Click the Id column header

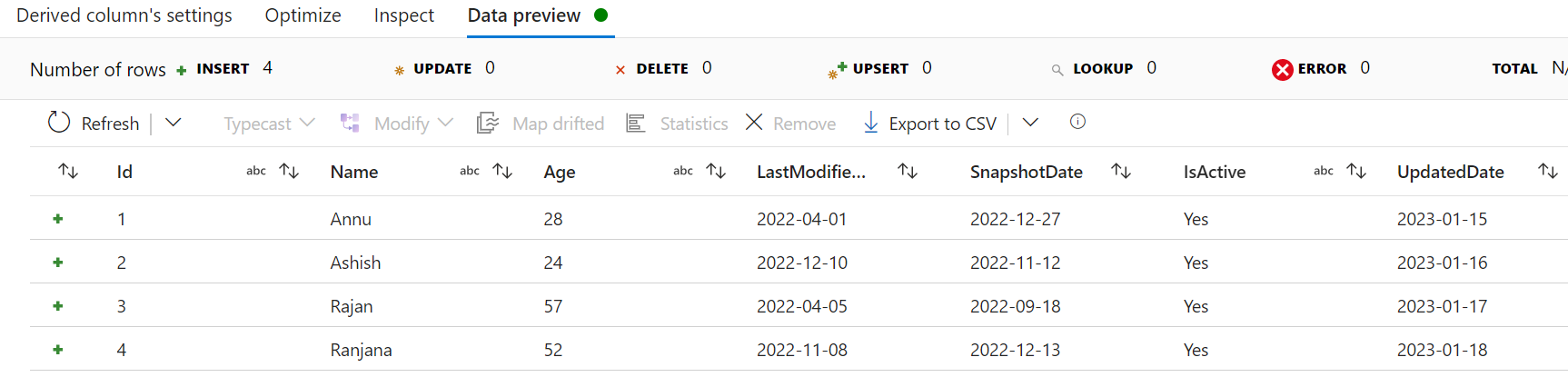tap(124, 172)
